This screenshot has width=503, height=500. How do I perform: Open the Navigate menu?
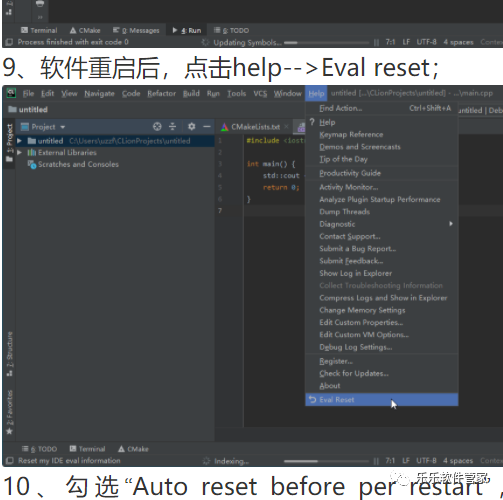click(x=99, y=94)
